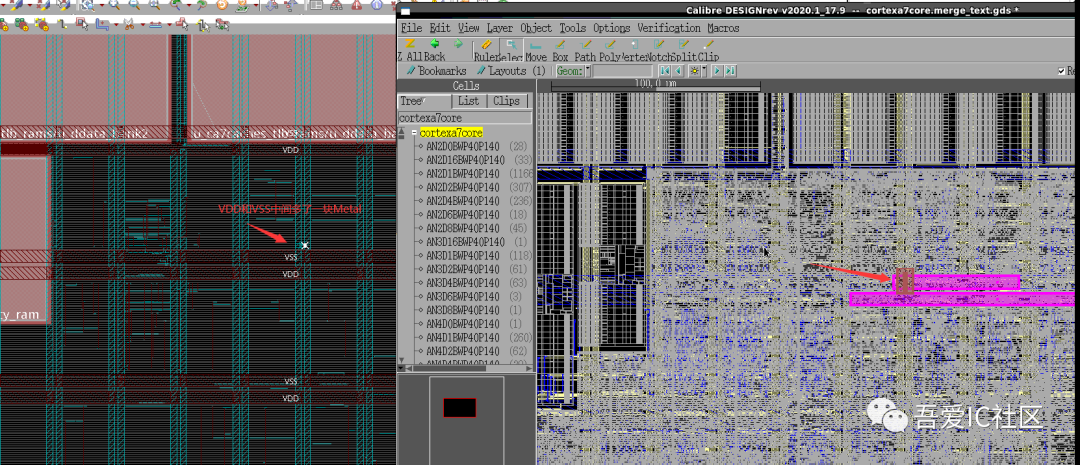This screenshot has height=465, width=1080.
Task: Open the Layouts (1) button
Action: click(x=511, y=71)
